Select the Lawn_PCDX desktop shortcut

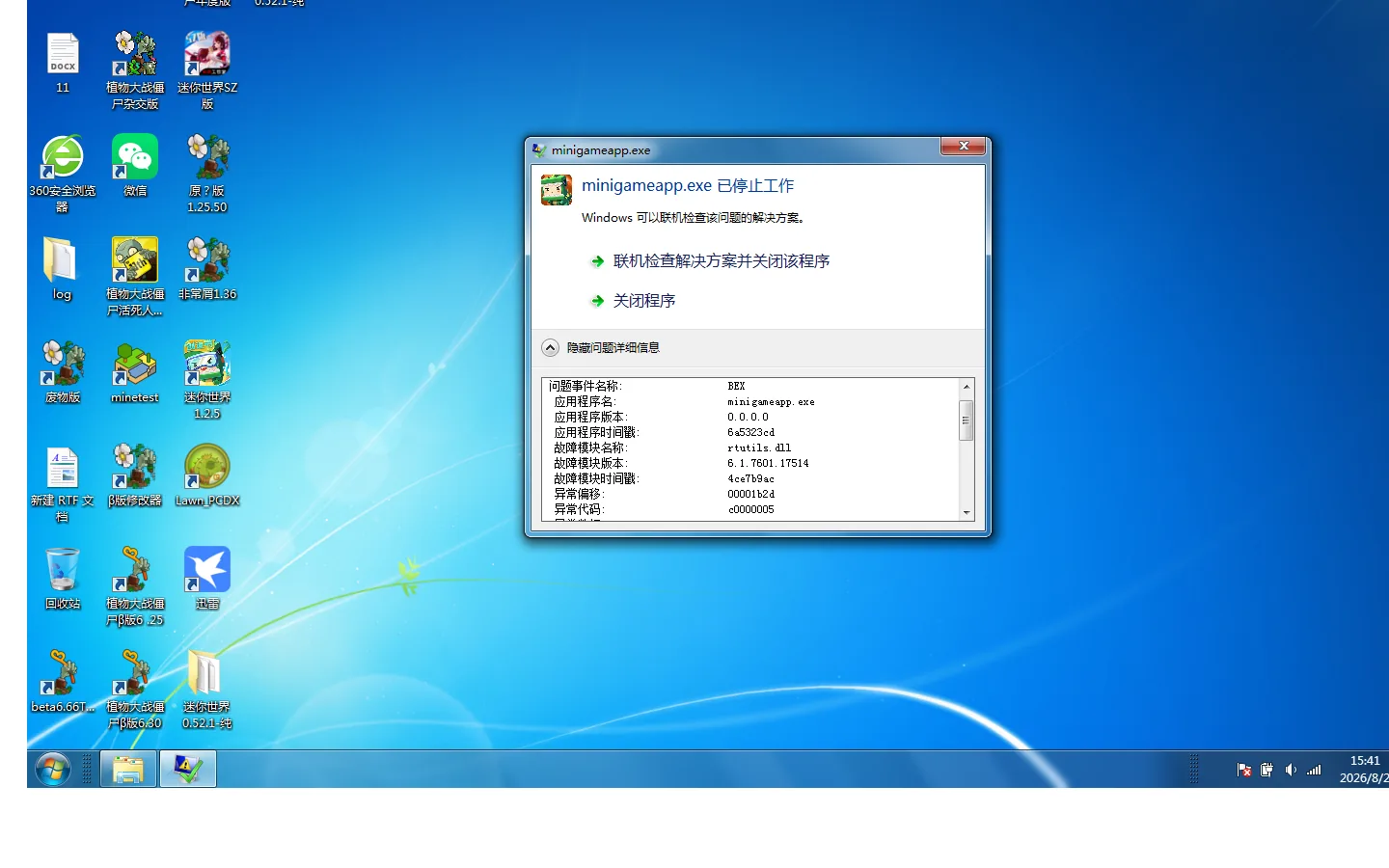tap(207, 475)
